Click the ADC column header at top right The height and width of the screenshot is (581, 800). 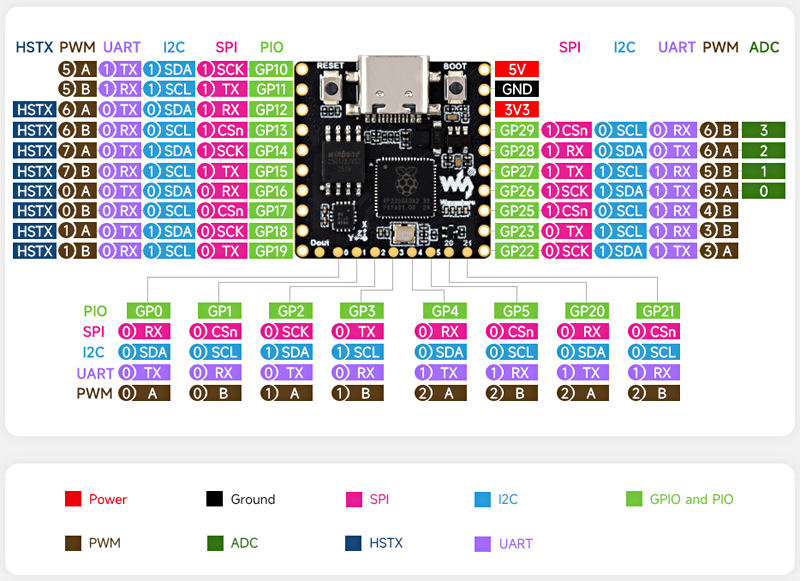pos(764,47)
